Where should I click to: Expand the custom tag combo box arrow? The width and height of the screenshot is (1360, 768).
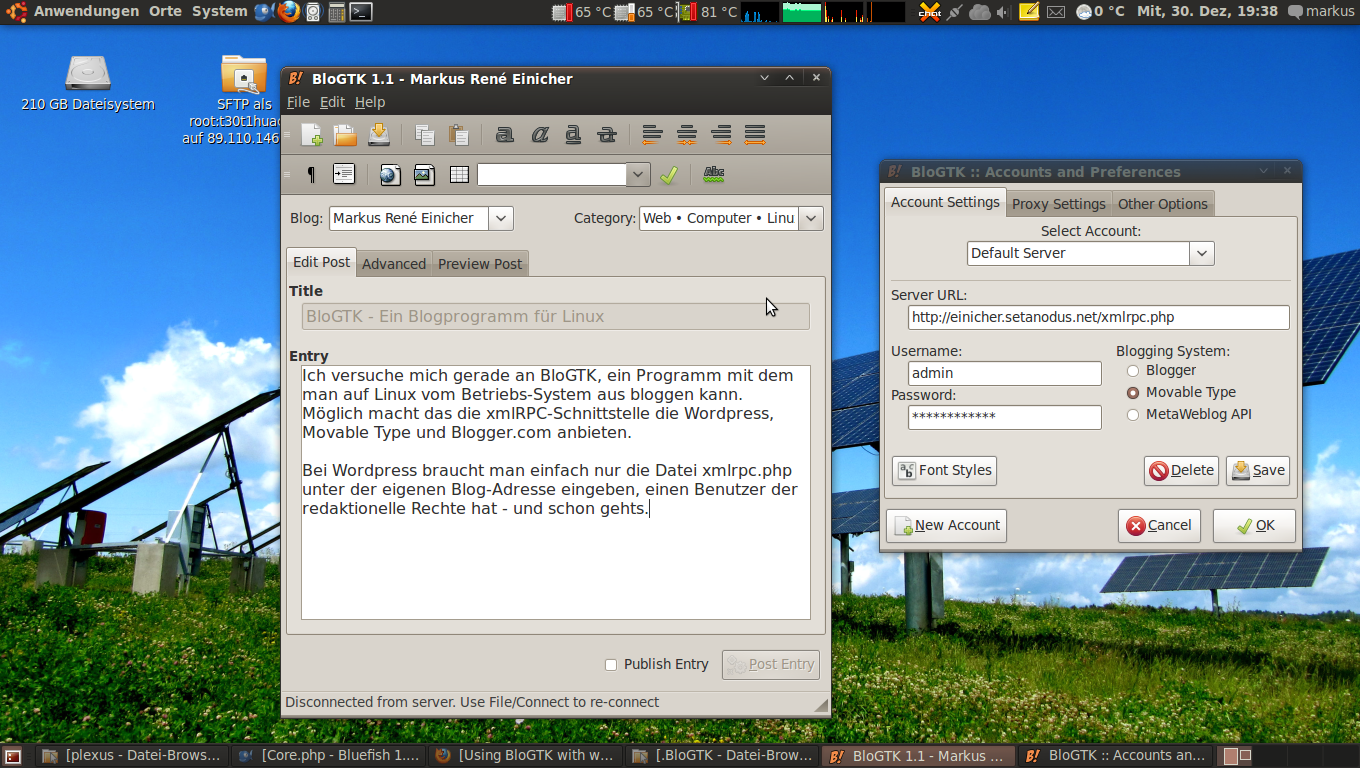pyautogui.click(x=639, y=175)
